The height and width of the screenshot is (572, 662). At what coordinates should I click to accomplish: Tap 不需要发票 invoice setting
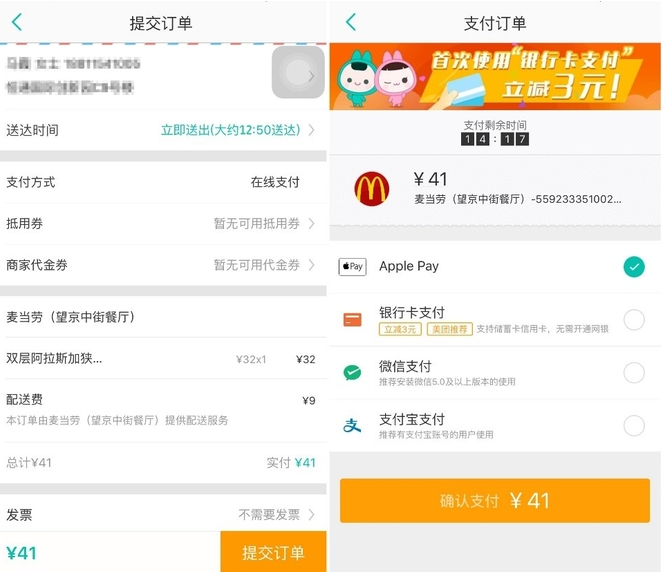pyautogui.click(x=269, y=515)
